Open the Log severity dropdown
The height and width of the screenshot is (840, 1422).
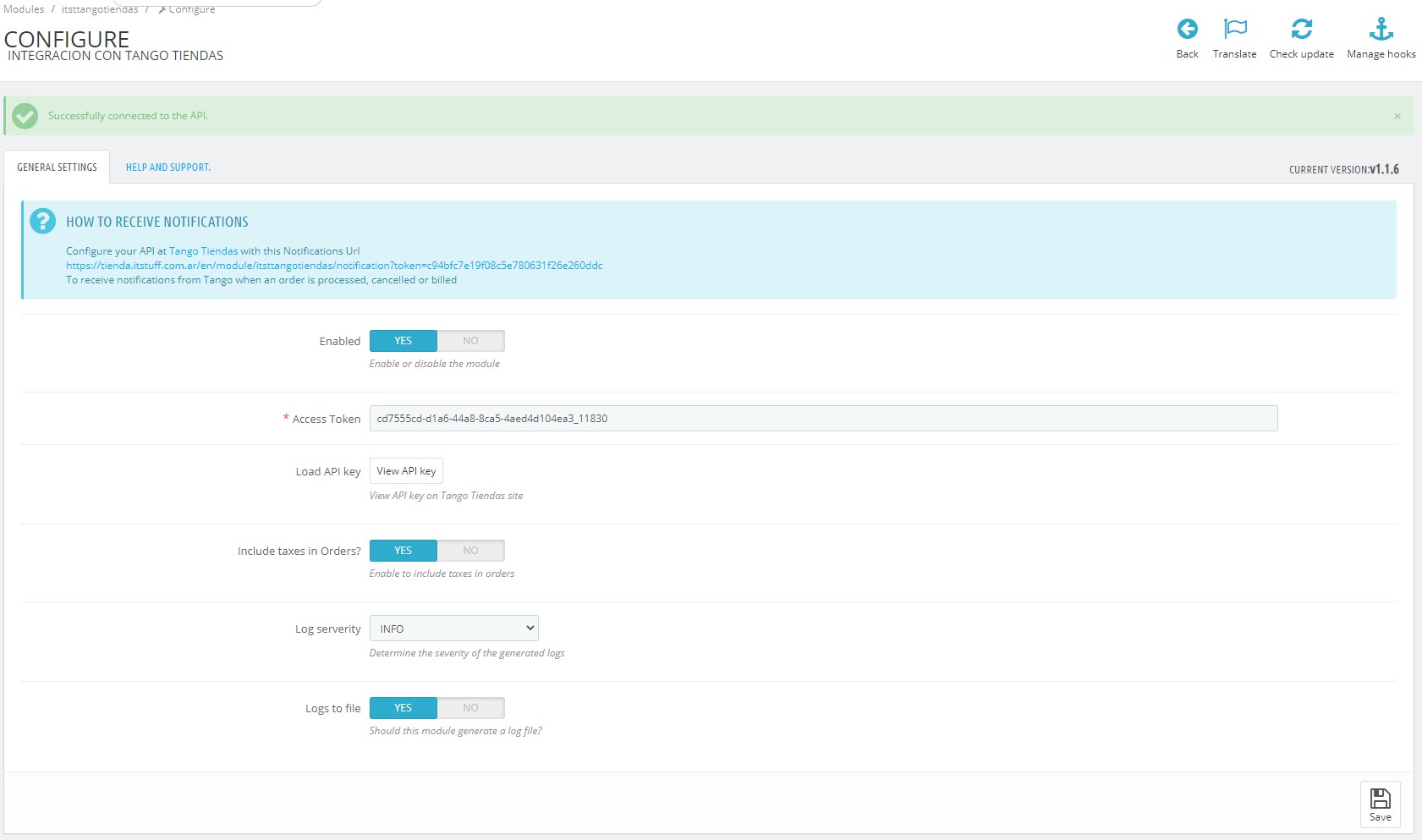(453, 629)
